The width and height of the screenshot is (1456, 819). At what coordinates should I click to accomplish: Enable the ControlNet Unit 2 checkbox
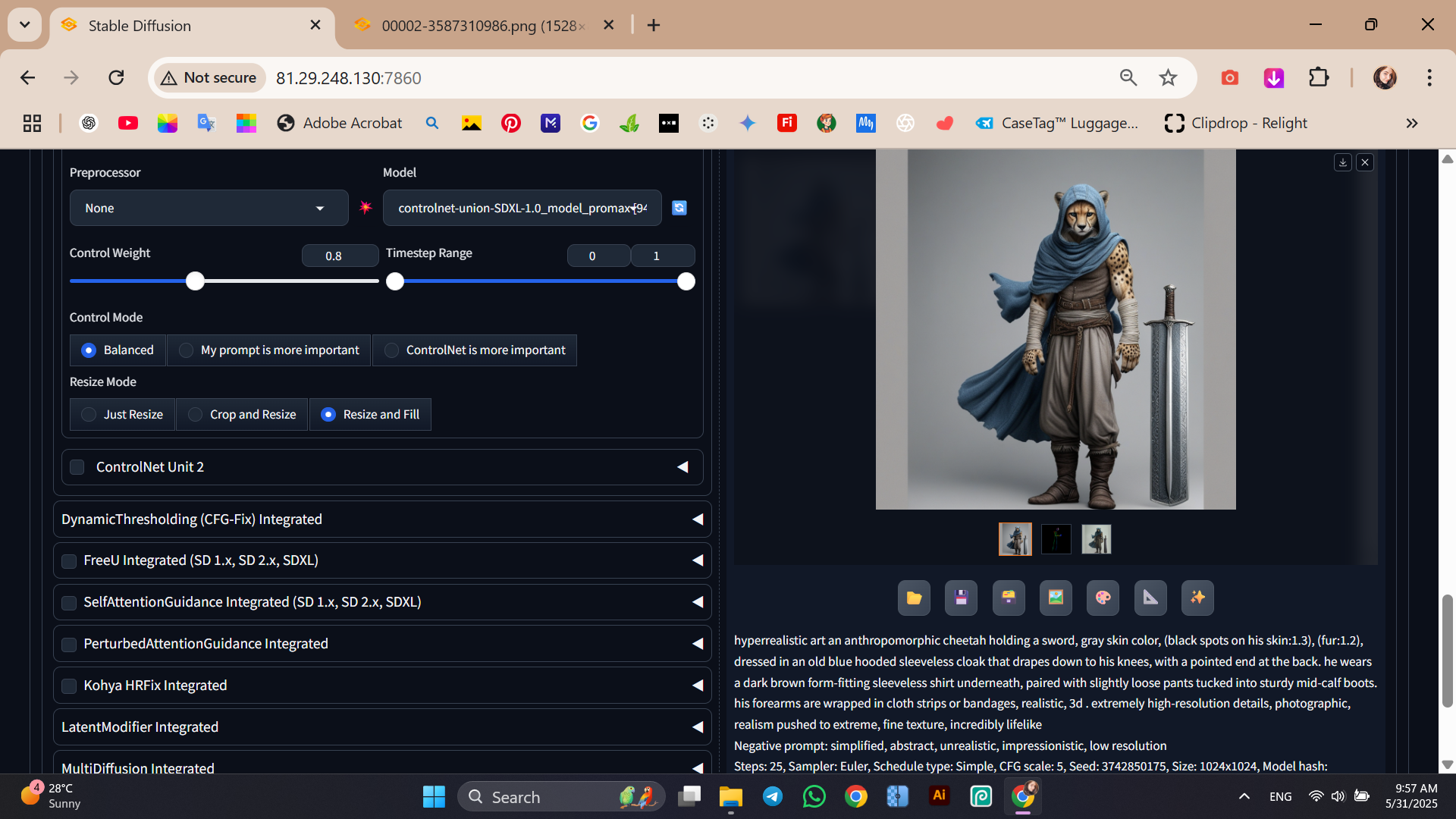pyautogui.click(x=77, y=467)
